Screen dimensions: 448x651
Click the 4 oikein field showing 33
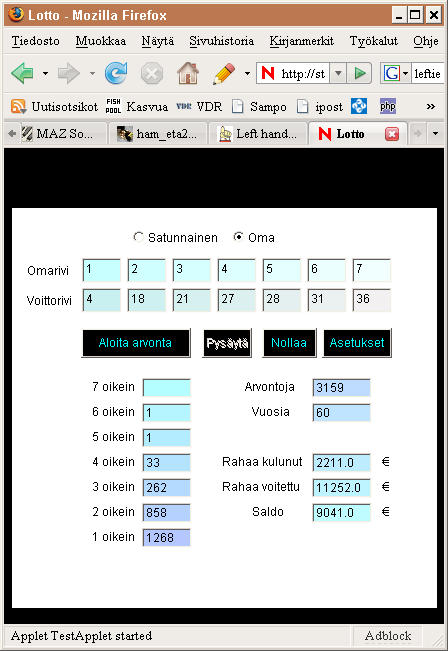166,462
